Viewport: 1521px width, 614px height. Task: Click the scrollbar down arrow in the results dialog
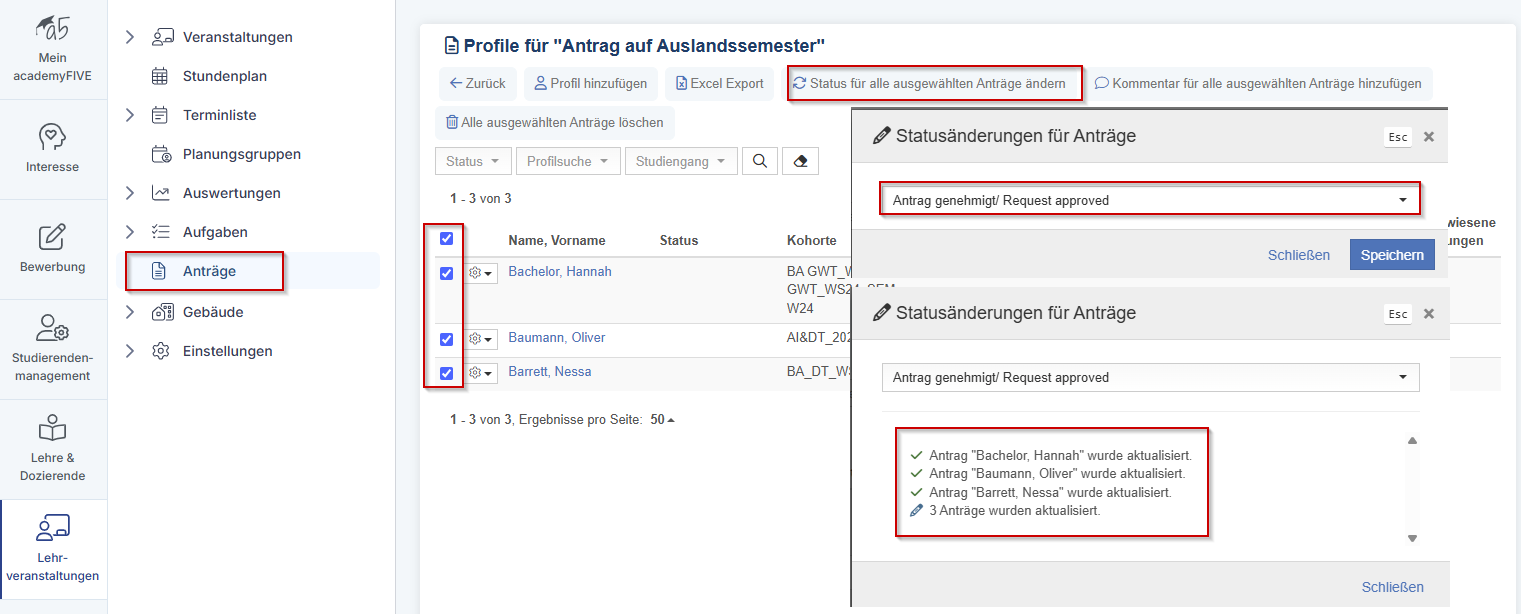tap(1412, 538)
